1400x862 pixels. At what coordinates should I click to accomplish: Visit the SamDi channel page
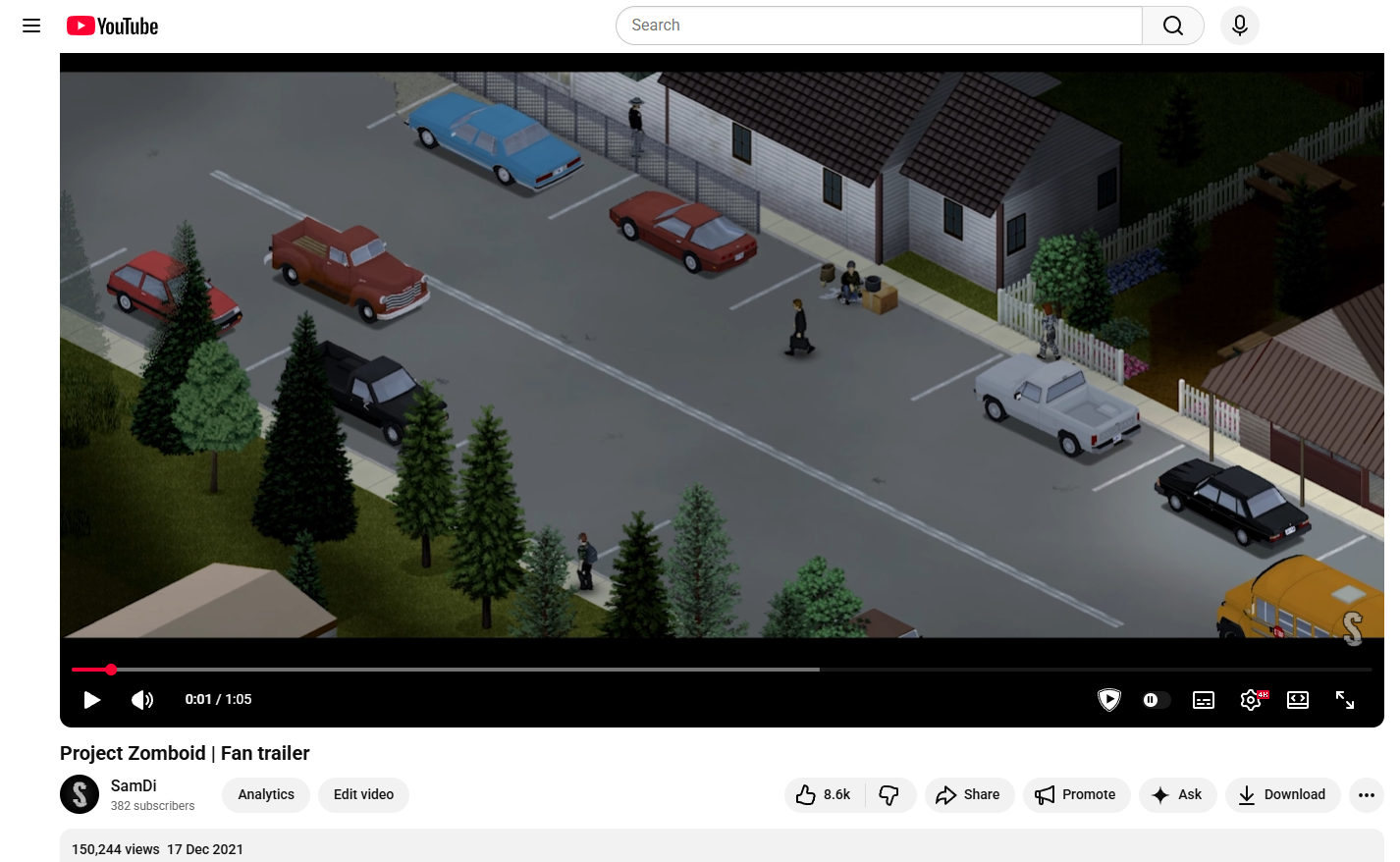134,784
